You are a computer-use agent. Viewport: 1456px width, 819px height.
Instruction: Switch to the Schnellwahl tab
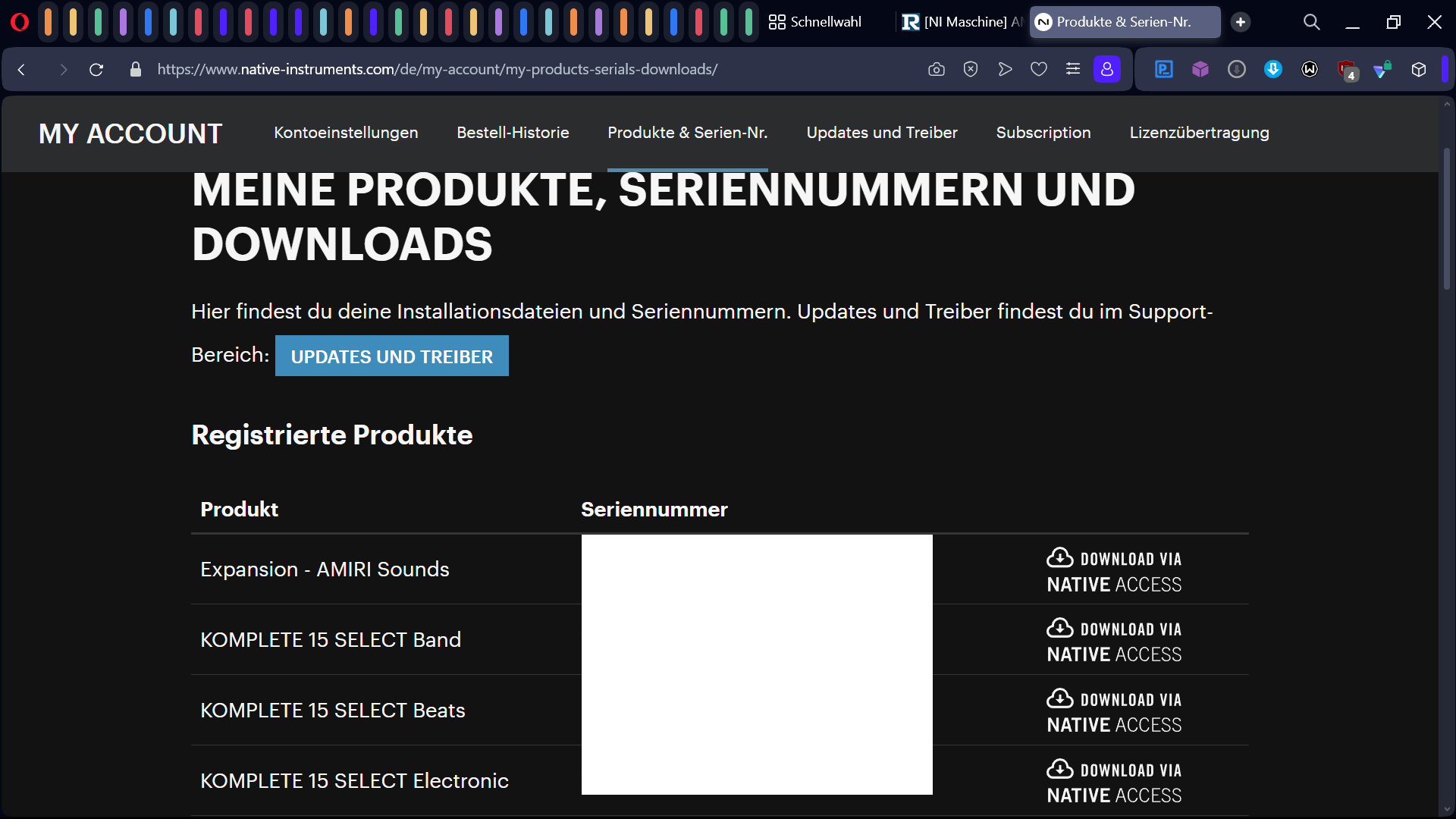click(x=816, y=22)
